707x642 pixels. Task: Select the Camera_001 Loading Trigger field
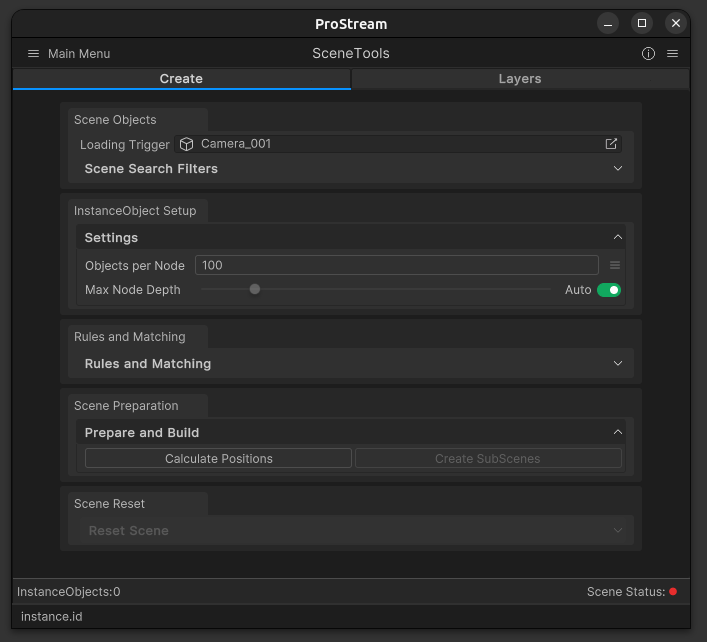(x=398, y=144)
